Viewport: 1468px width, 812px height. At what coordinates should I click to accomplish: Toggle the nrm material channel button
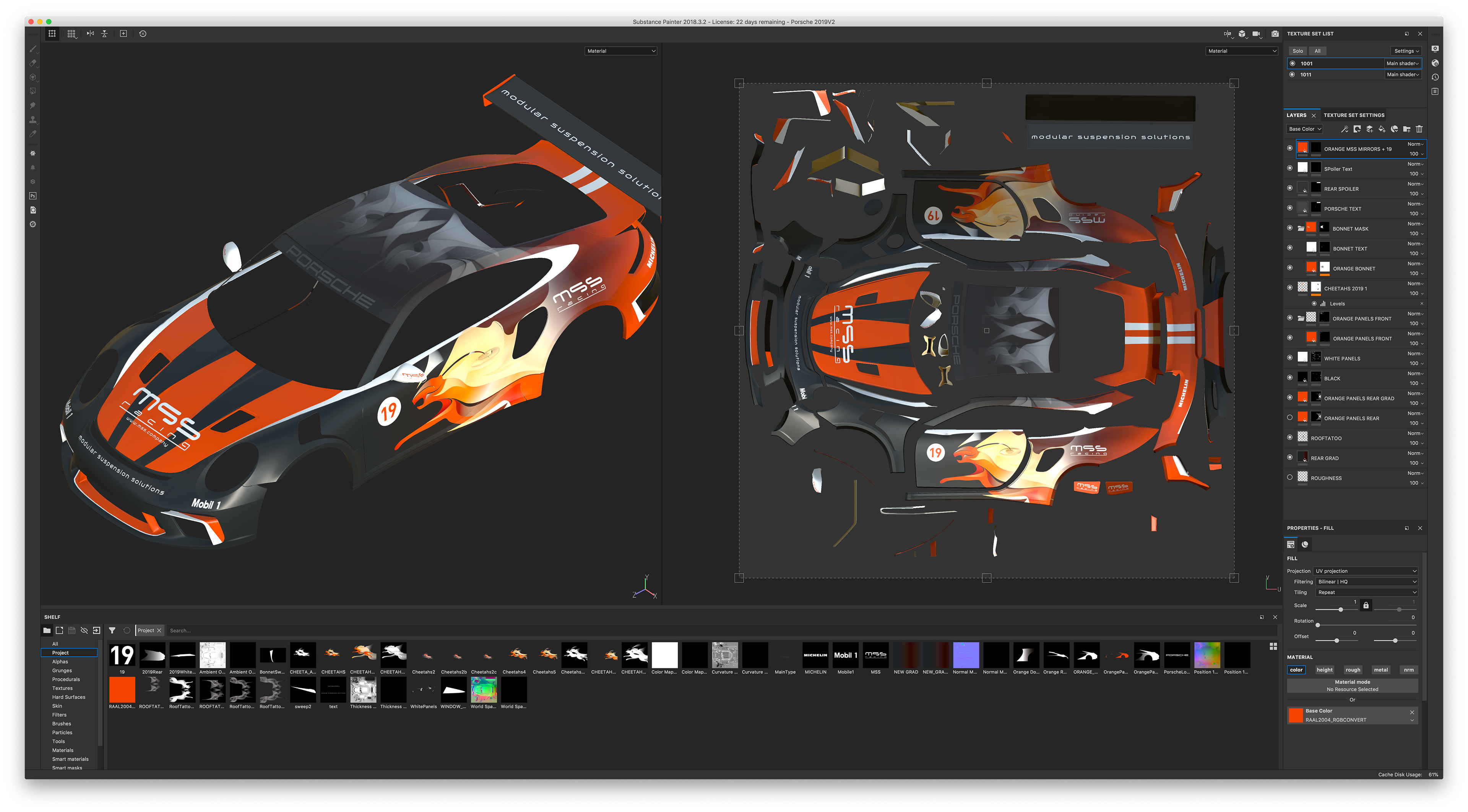tap(1409, 669)
